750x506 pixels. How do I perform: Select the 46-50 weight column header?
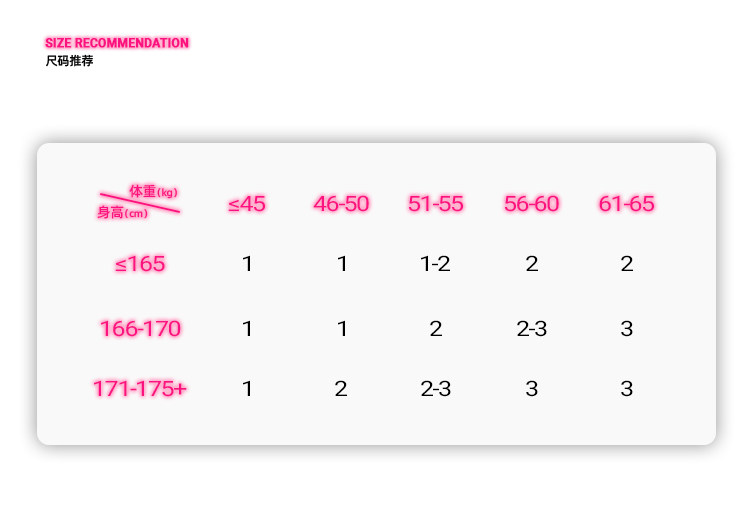[x=341, y=204]
